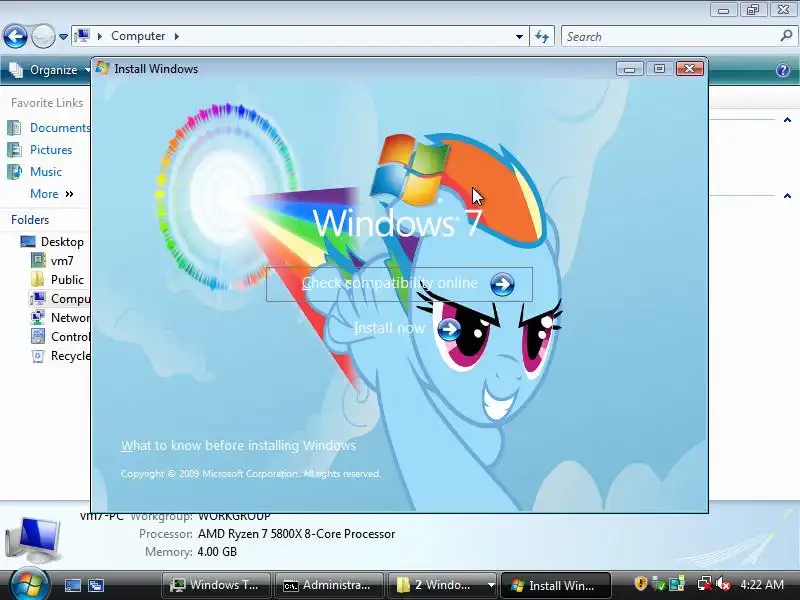Viewport: 800px width, 600px height.
Task: Click the AMD Ryzen 7 5800X processor text
Action: 296,534
